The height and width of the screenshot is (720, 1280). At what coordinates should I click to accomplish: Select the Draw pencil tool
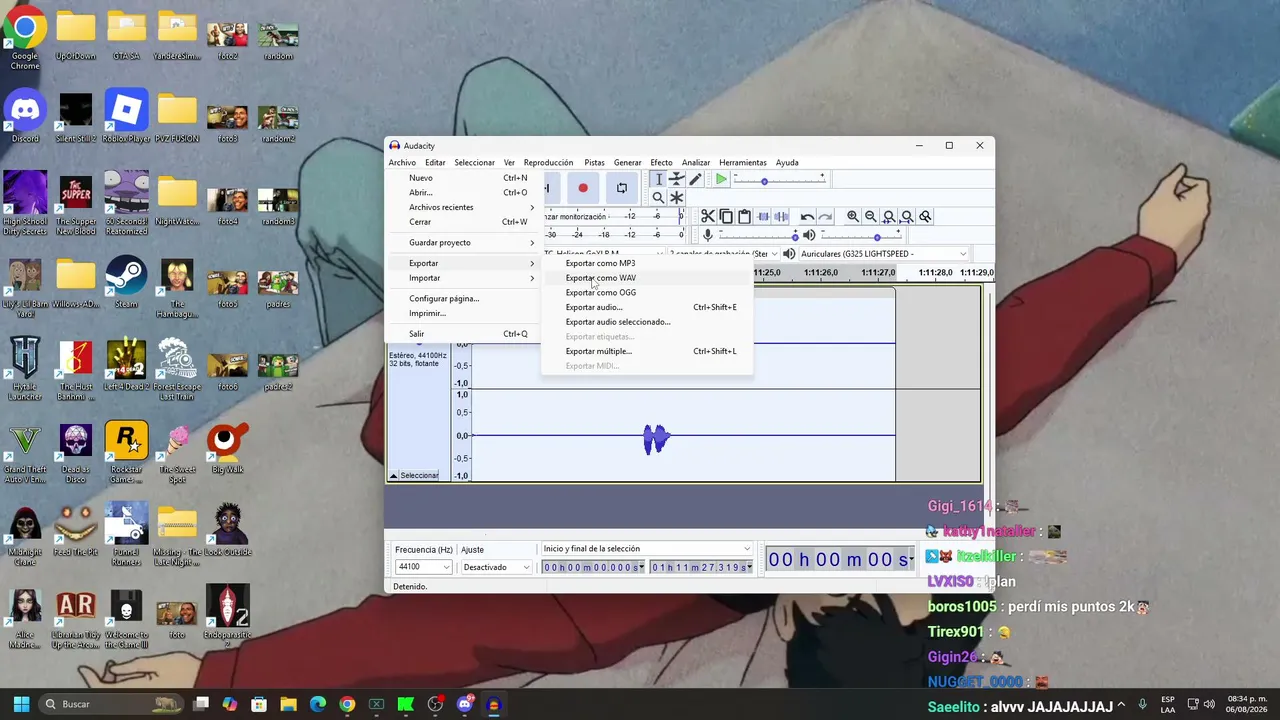pyautogui.click(x=695, y=179)
